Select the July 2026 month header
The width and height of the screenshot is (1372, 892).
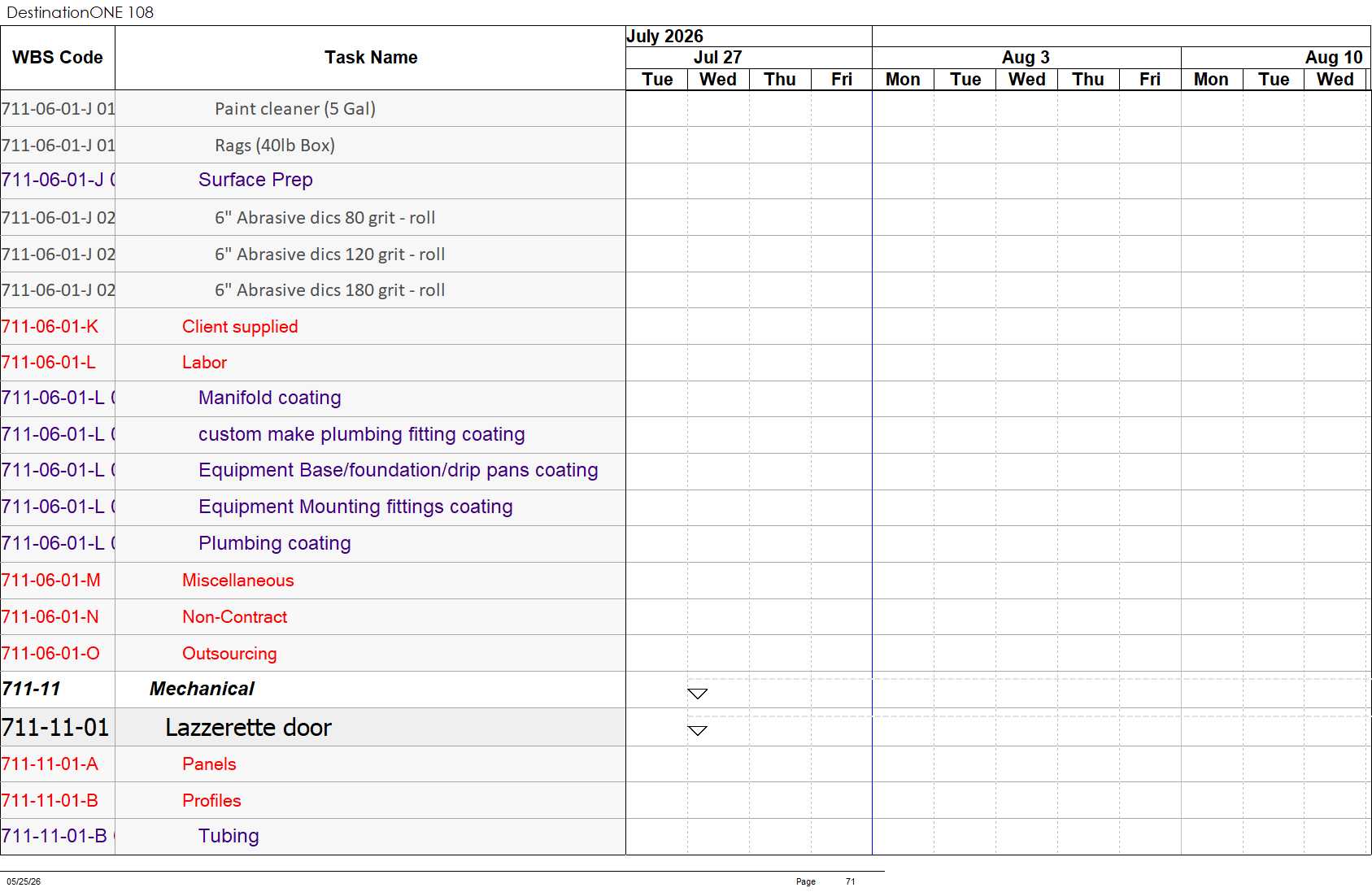(664, 37)
